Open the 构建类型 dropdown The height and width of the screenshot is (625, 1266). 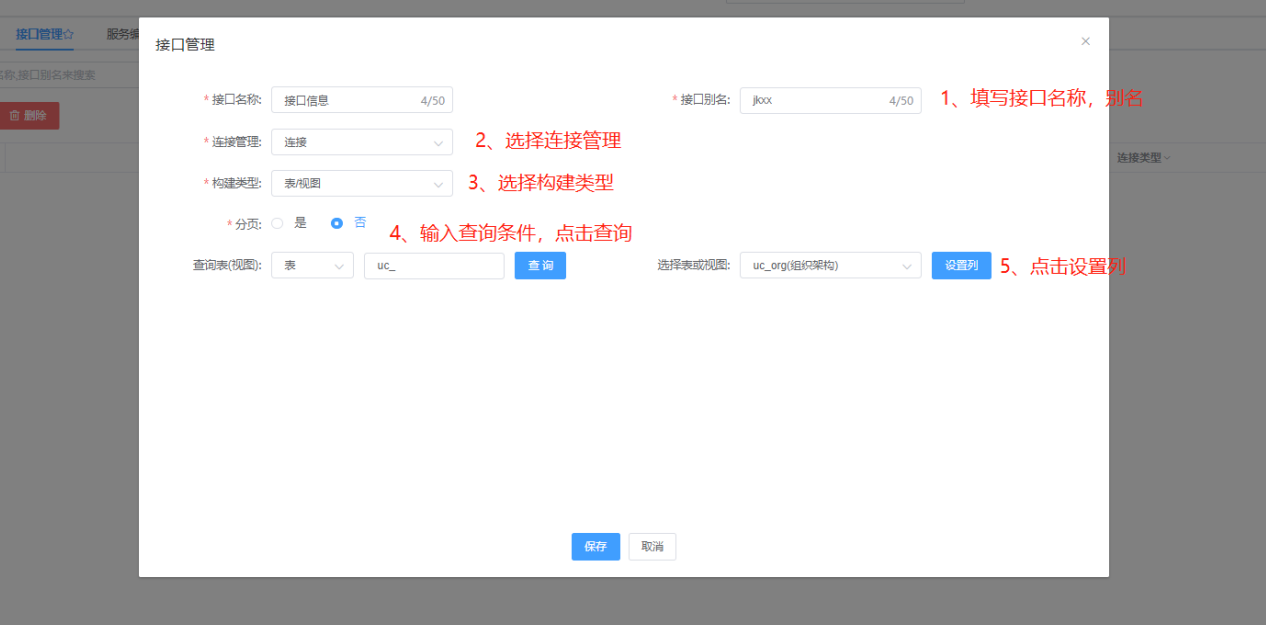(362, 183)
